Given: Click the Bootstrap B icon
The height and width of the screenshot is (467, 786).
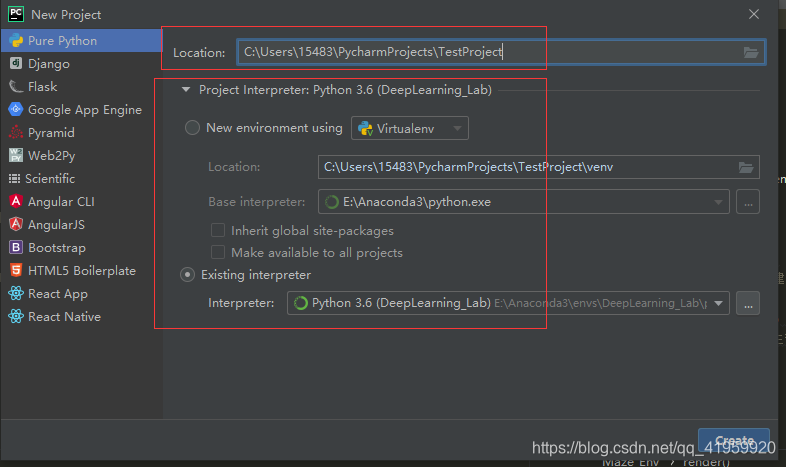Looking at the screenshot, I should tap(16, 248).
